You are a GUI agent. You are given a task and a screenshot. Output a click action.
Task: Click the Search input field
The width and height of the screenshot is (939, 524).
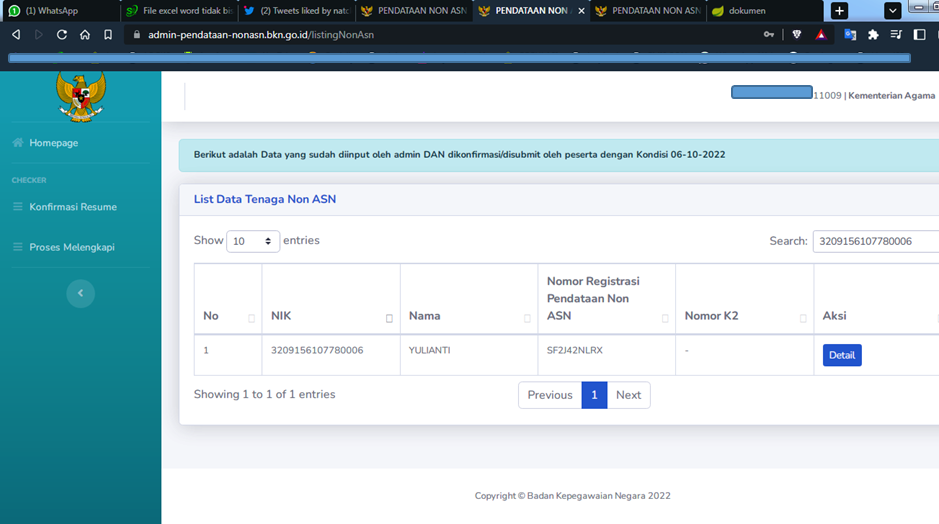876,241
